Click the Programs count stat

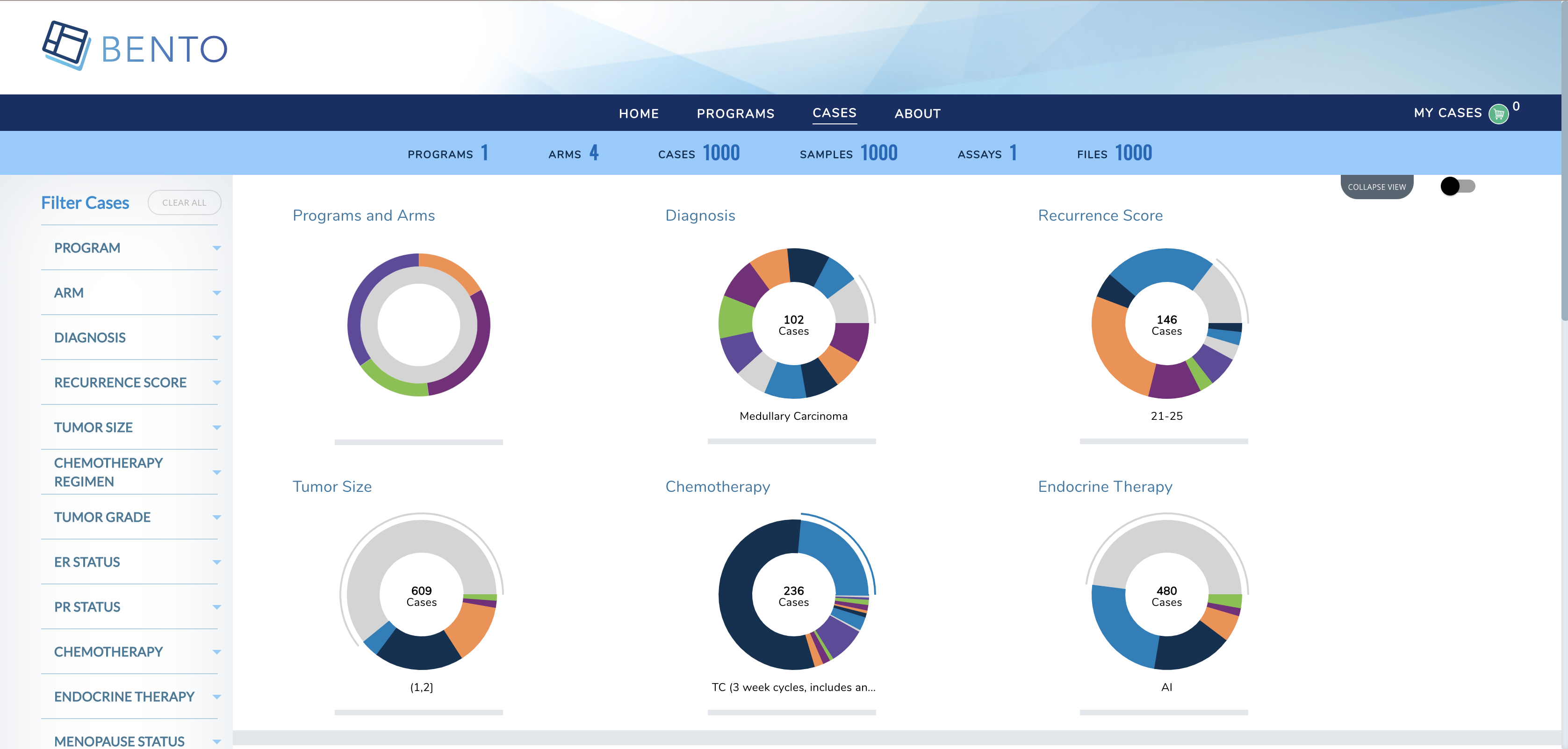click(x=448, y=153)
